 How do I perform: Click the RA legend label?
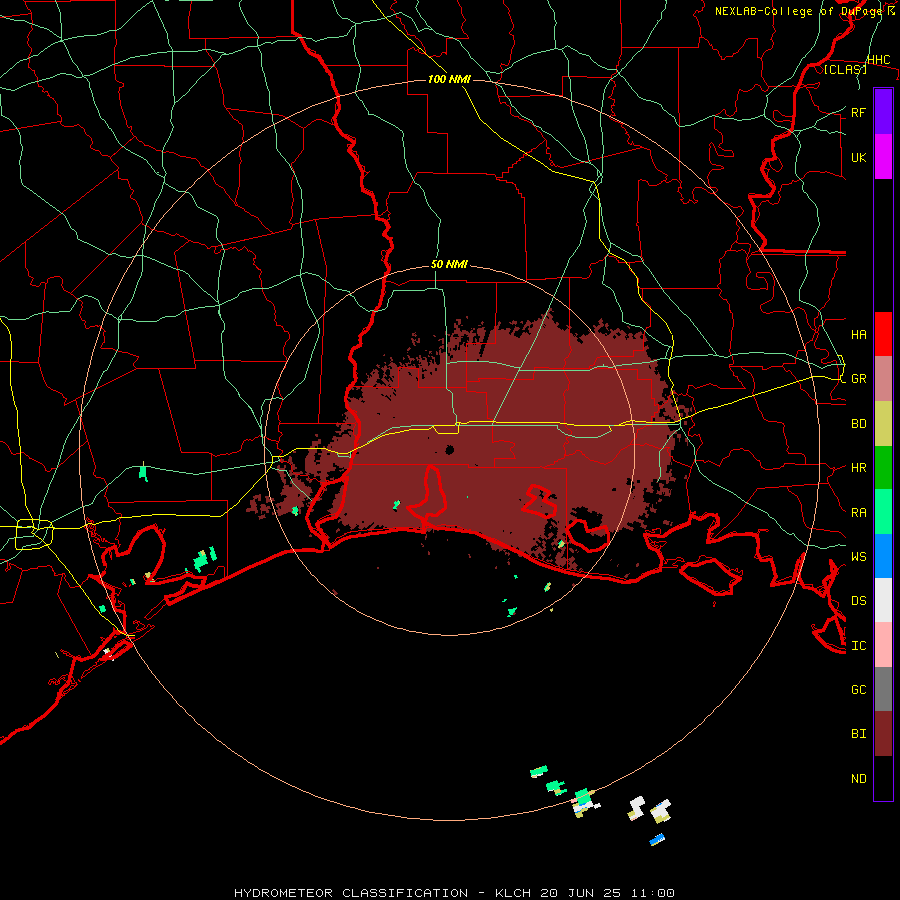(858, 512)
